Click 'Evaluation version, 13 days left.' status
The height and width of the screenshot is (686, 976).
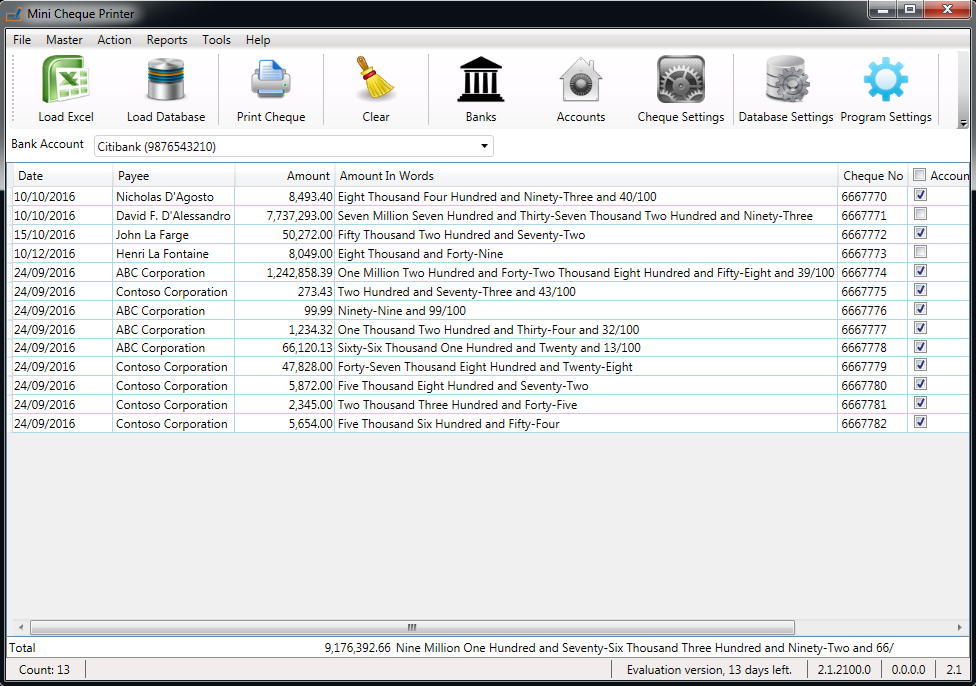point(709,670)
